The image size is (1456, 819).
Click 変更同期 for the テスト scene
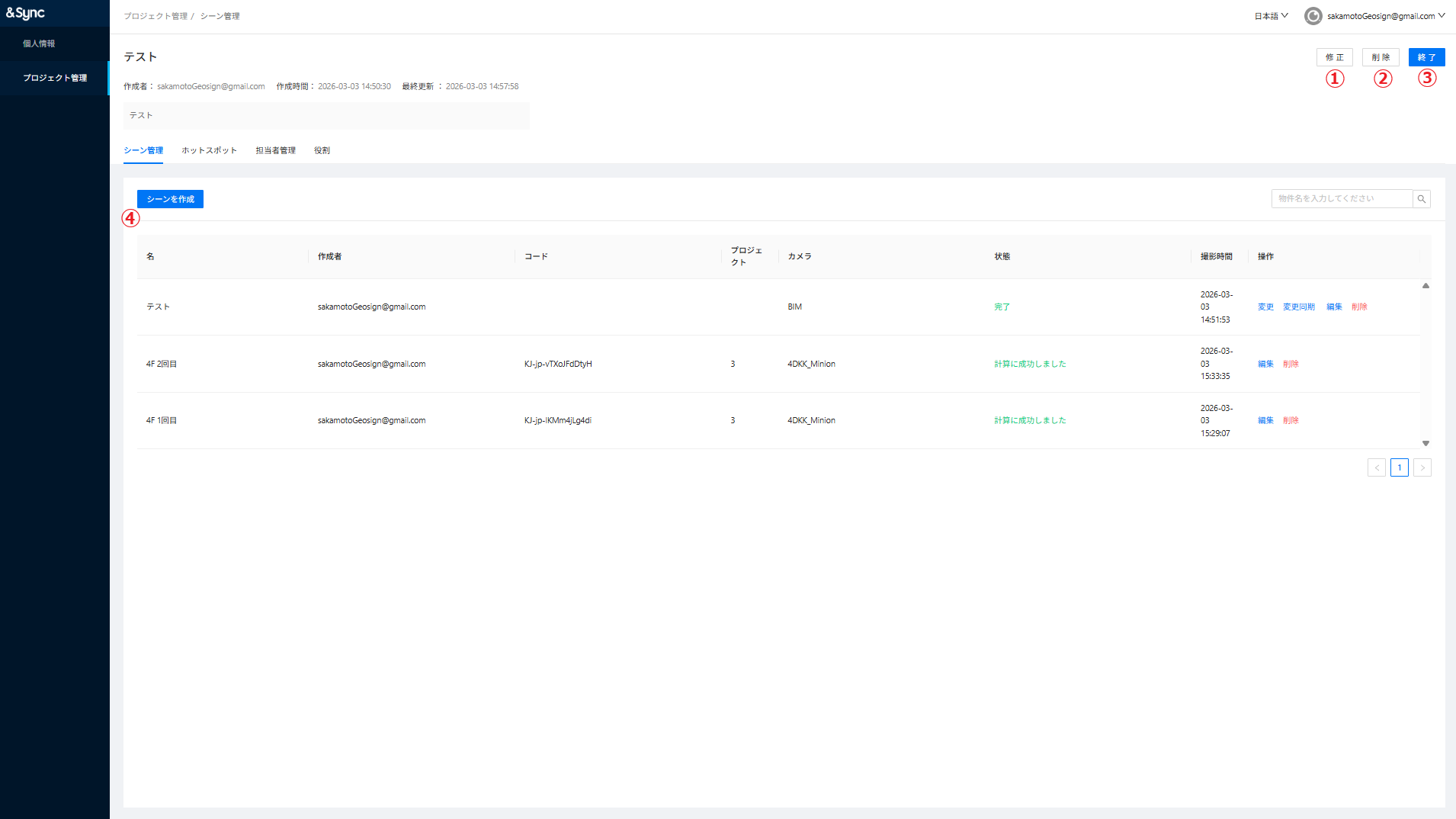click(x=1298, y=307)
